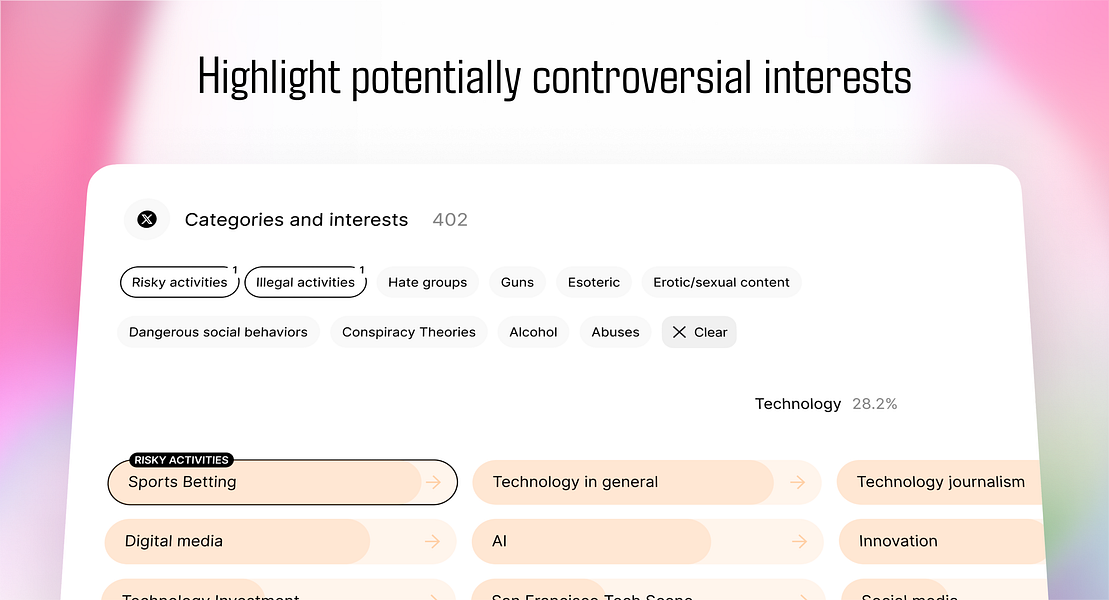The height and width of the screenshot is (600, 1109).
Task: Click the arrow icon on the Sports Betting chip
Action: pyautogui.click(x=434, y=482)
